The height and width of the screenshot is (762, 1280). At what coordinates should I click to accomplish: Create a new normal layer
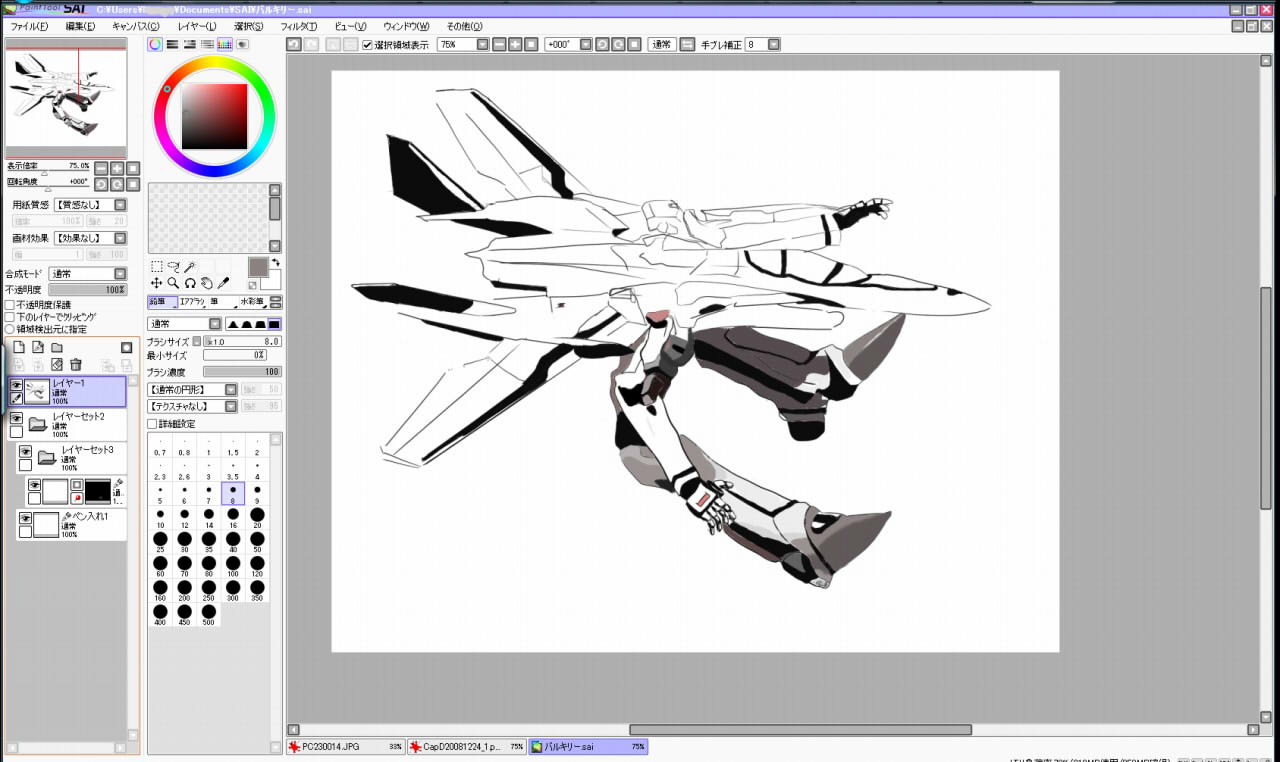click(x=18, y=348)
